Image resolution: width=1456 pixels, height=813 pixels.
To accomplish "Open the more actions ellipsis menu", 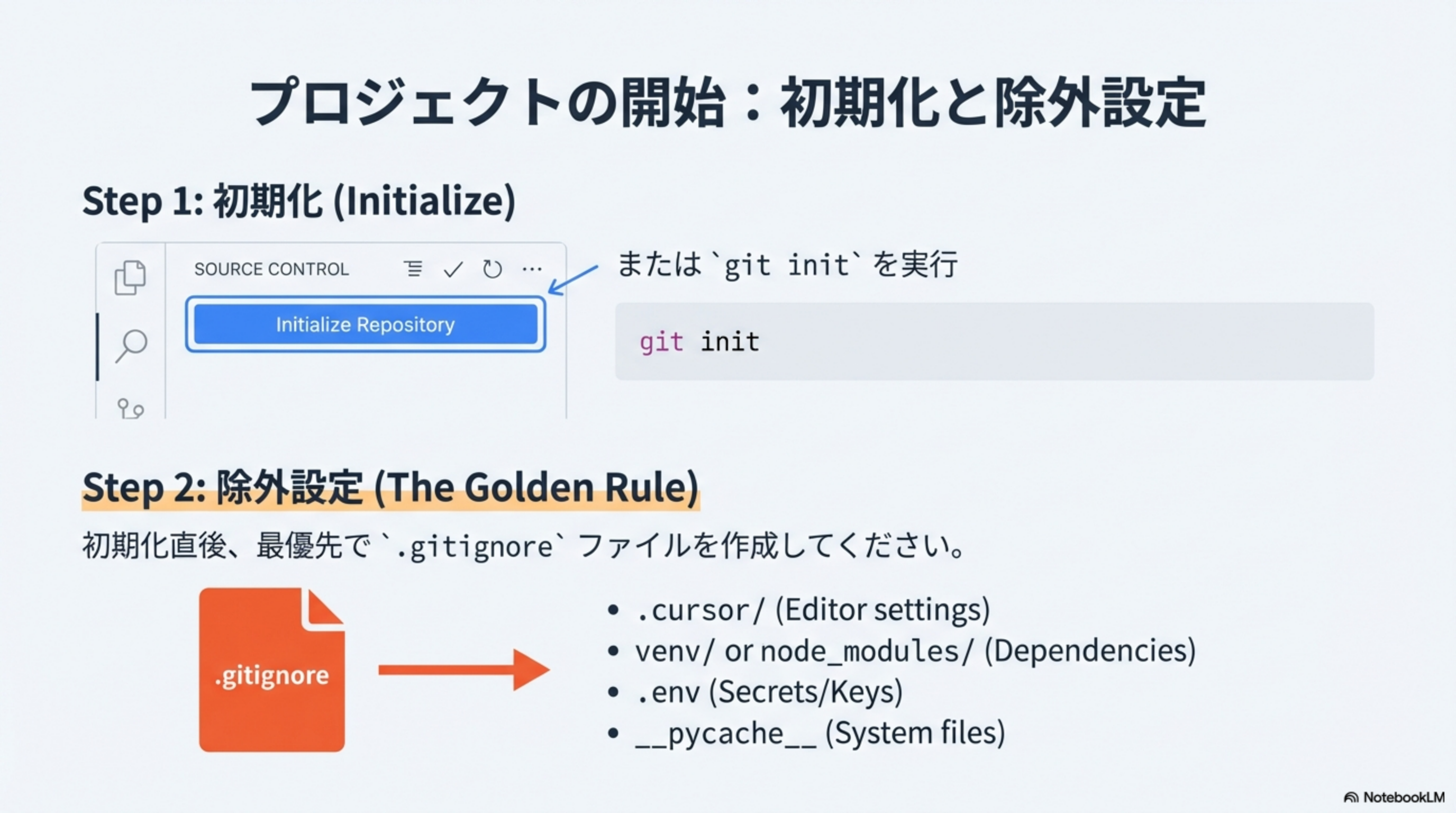I will point(532,269).
